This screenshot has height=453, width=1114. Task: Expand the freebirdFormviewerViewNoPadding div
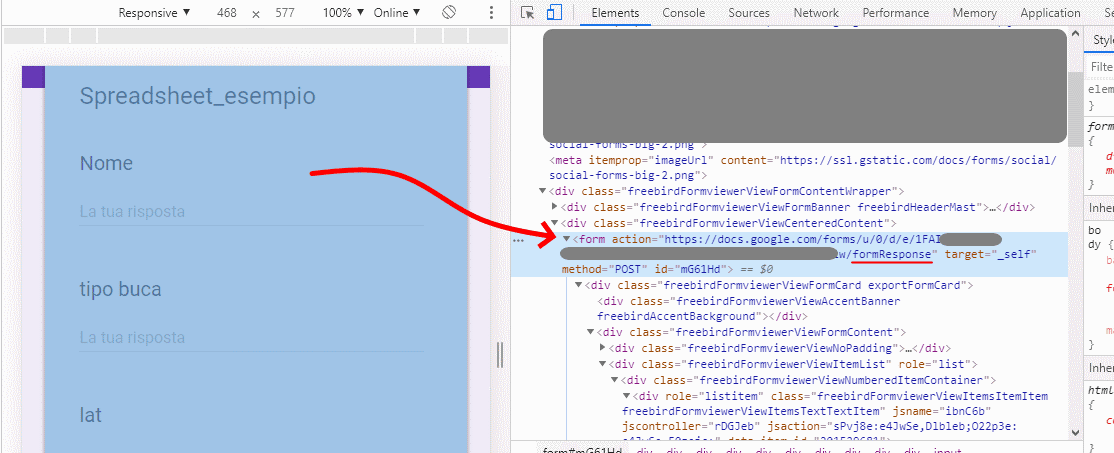(x=602, y=348)
